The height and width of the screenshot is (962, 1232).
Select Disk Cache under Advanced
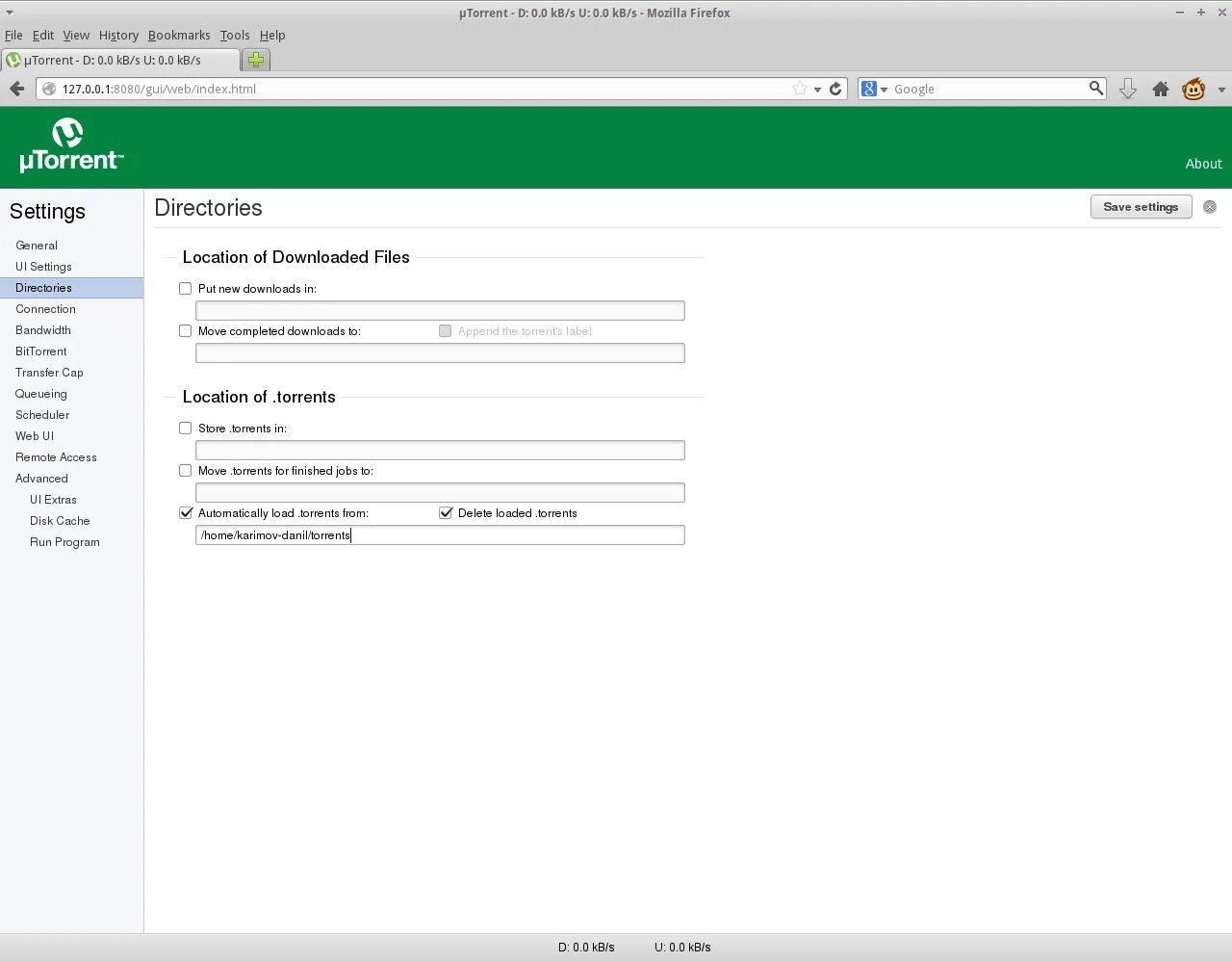60,521
